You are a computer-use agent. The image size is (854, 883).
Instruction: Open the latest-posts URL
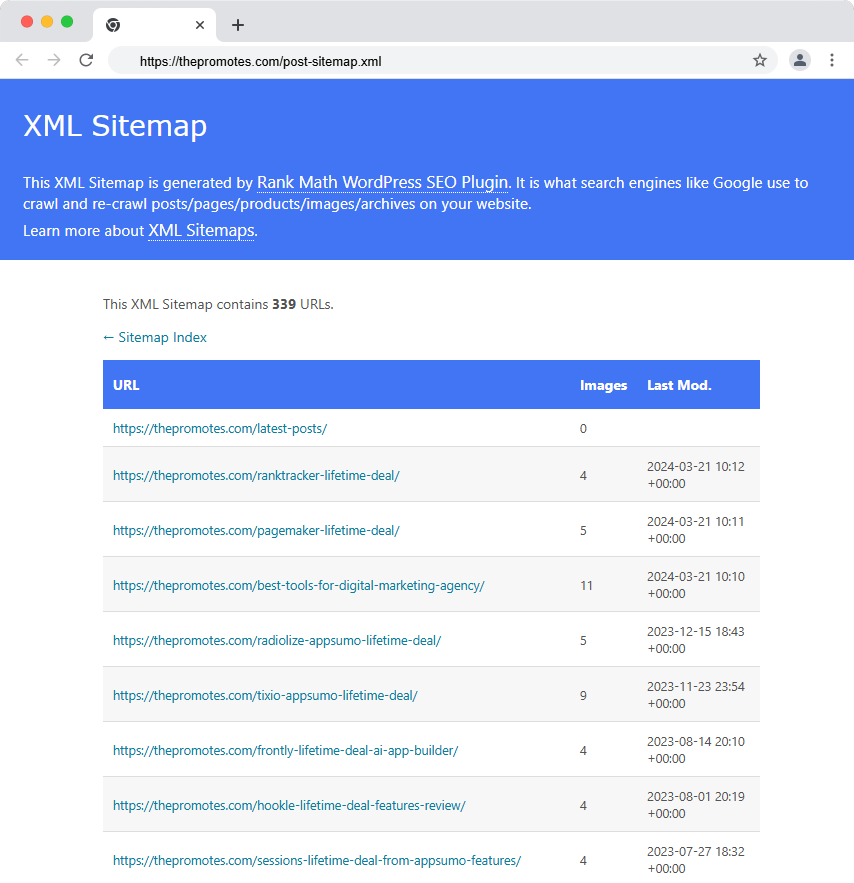click(x=220, y=429)
